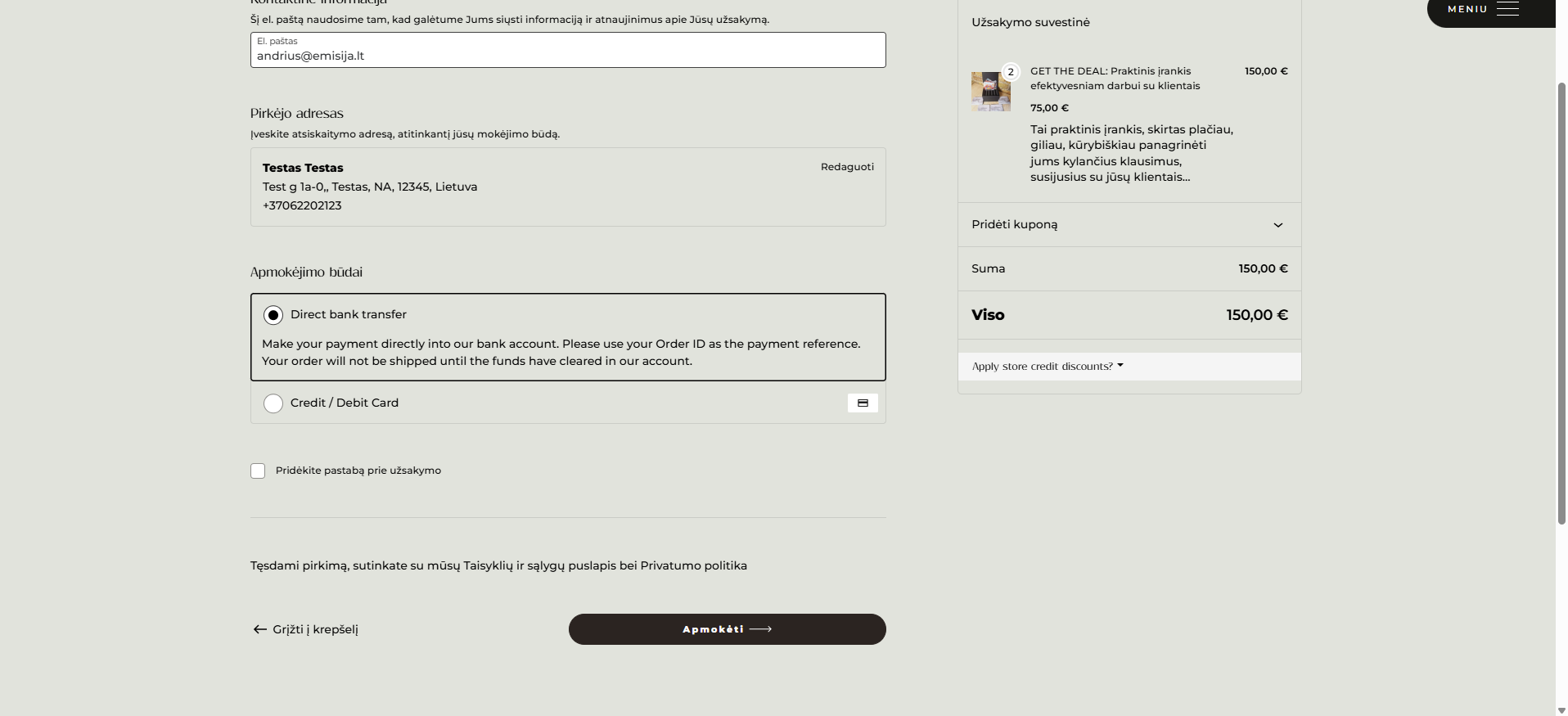Select Direct bank transfer payment option

tap(273, 315)
